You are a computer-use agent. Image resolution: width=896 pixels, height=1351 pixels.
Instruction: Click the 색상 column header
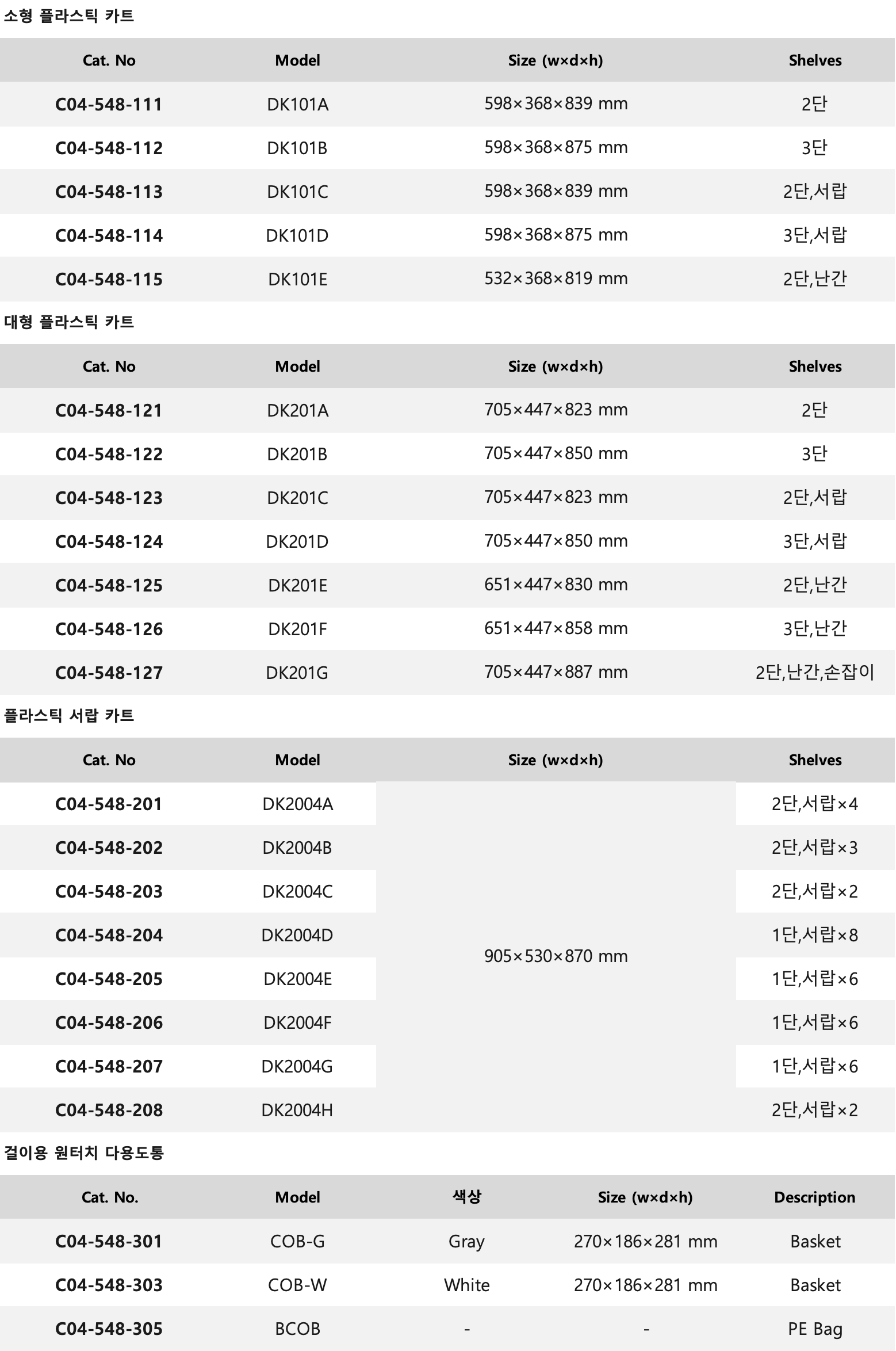pos(466,1197)
